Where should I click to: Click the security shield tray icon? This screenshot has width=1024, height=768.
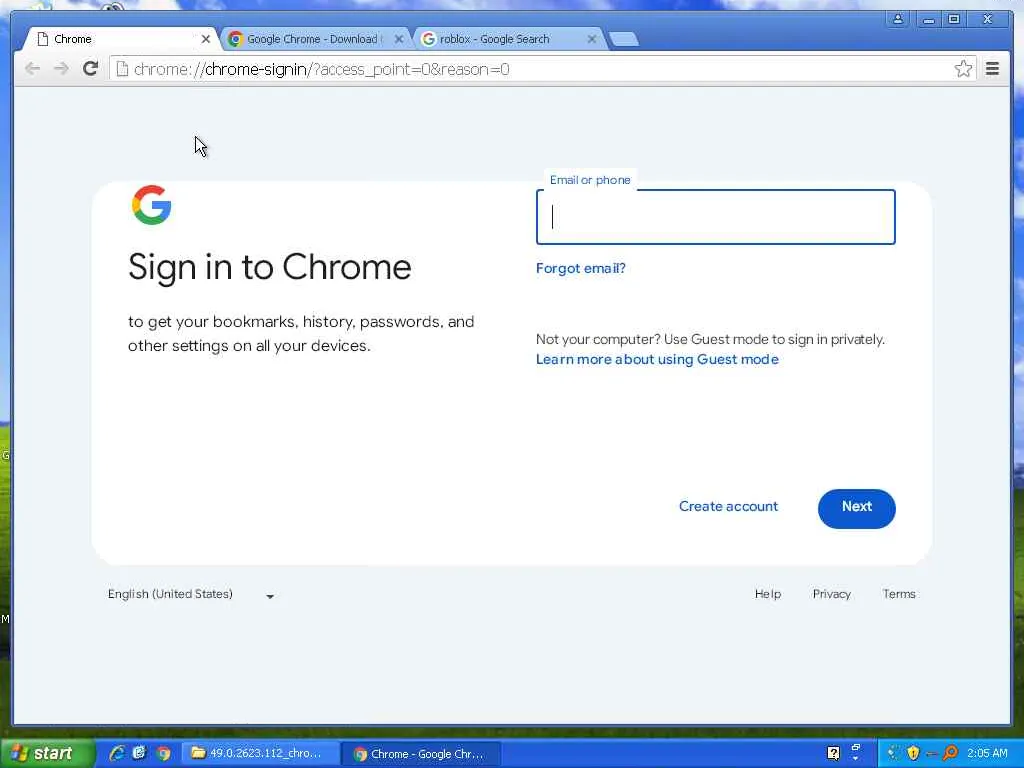(913, 753)
